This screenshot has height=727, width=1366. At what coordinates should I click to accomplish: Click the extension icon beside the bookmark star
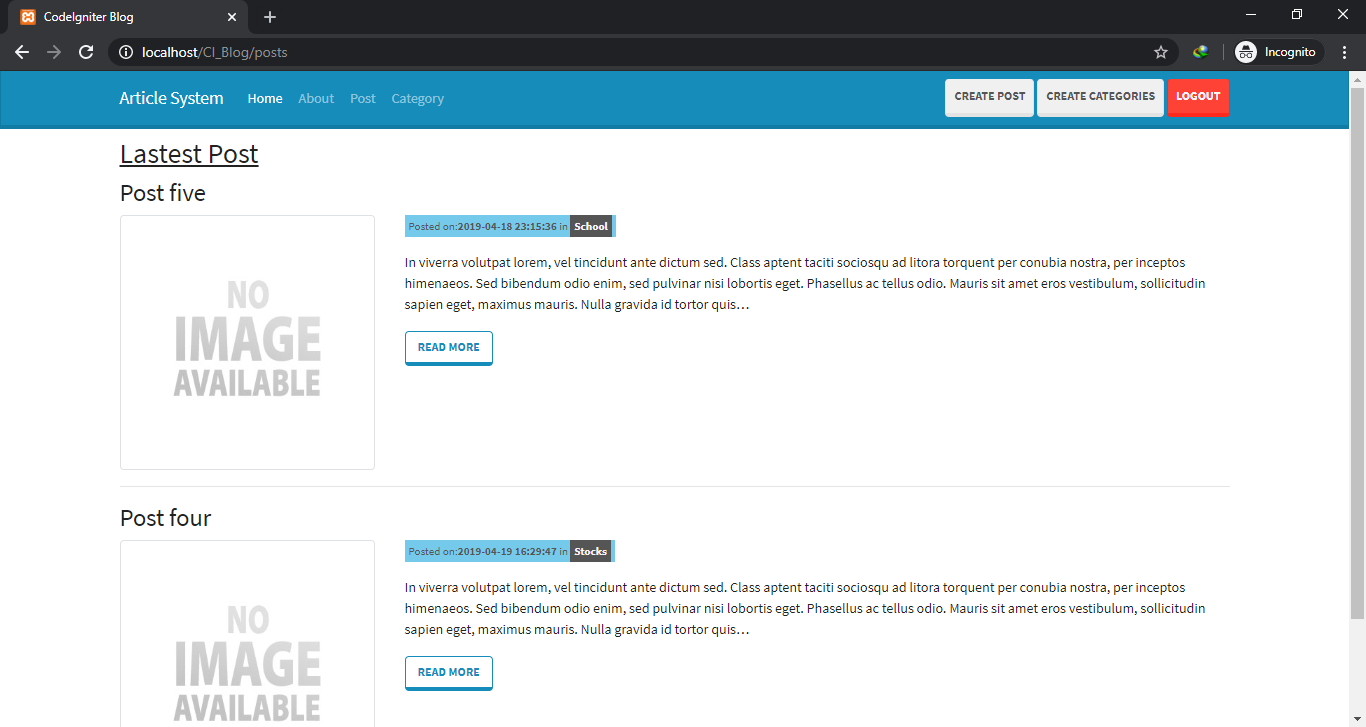point(1200,52)
